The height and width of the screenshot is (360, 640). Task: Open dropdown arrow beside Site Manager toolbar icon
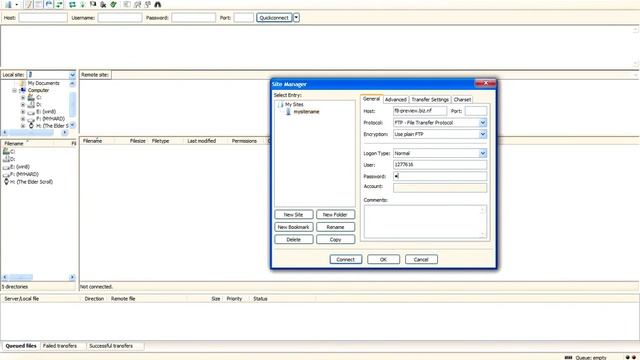17,4
